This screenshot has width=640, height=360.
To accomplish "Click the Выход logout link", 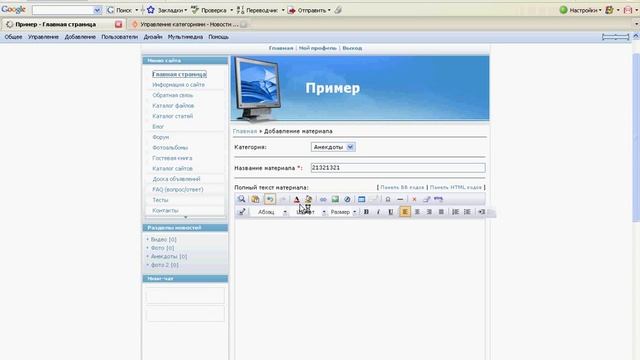I will (x=352, y=48).
